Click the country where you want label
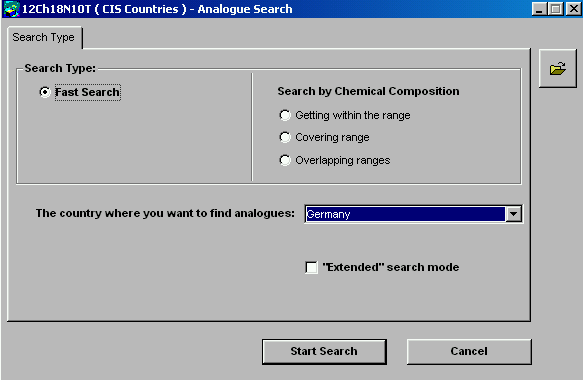583x380 pixels. pos(165,213)
